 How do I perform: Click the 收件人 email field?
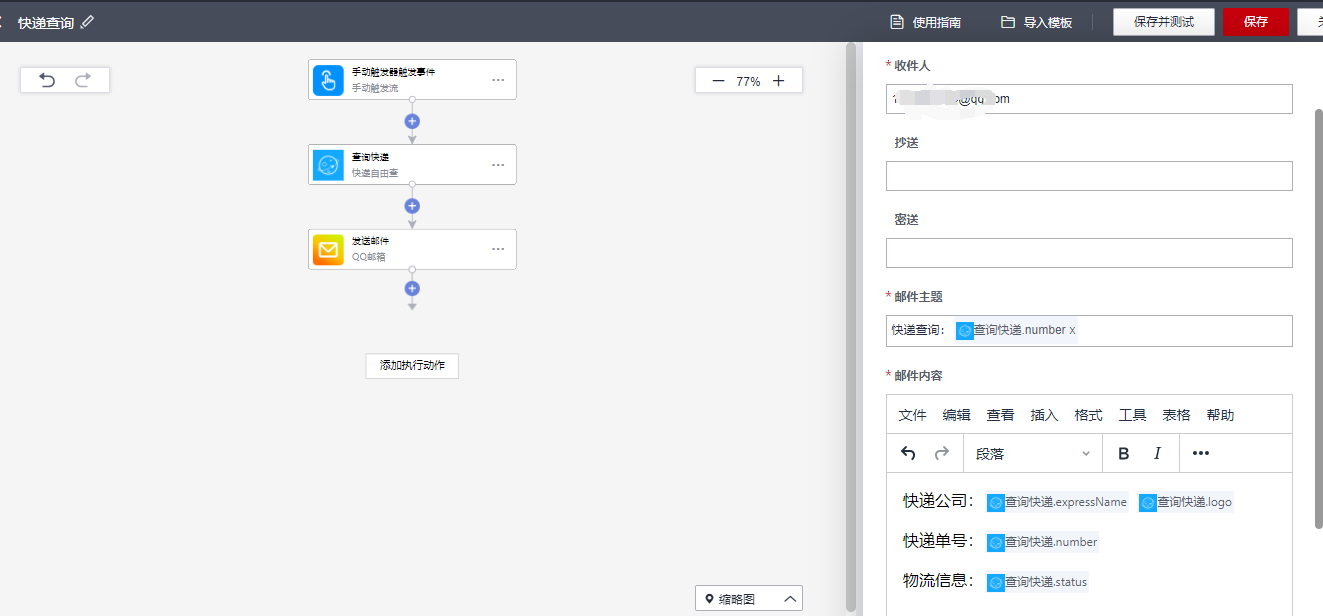coord(1089,99)
